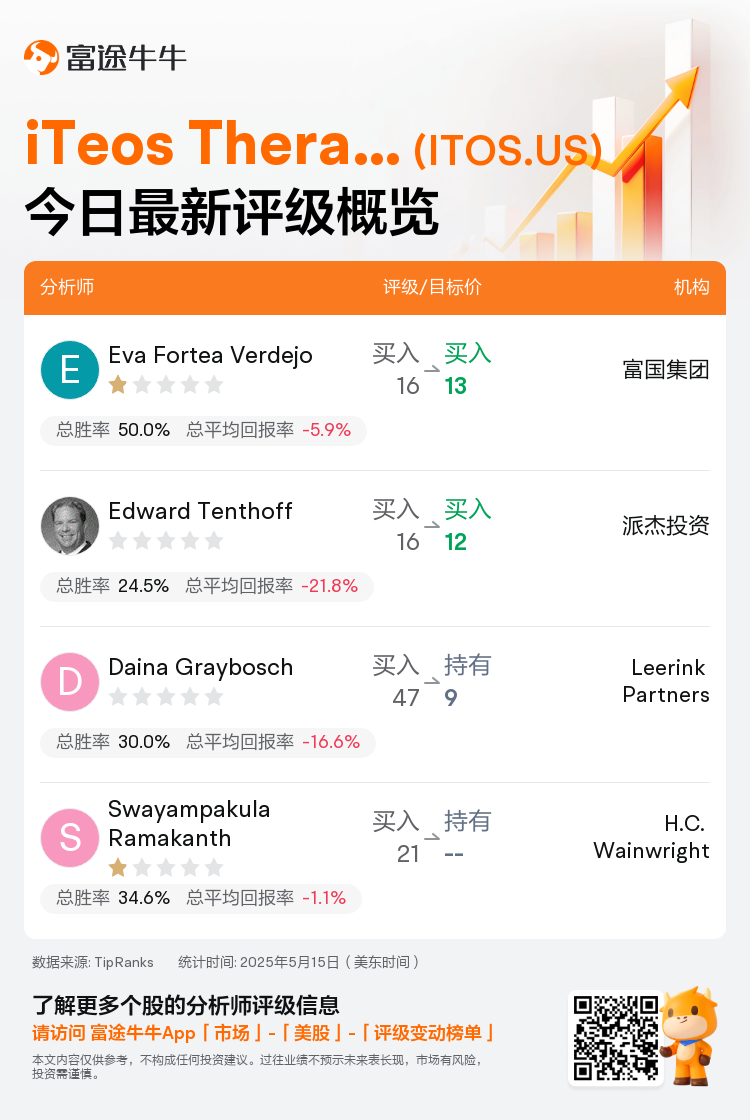
Task: Click Edward Tenthoff's win-rate stats pill
Action: pos(207,586)
